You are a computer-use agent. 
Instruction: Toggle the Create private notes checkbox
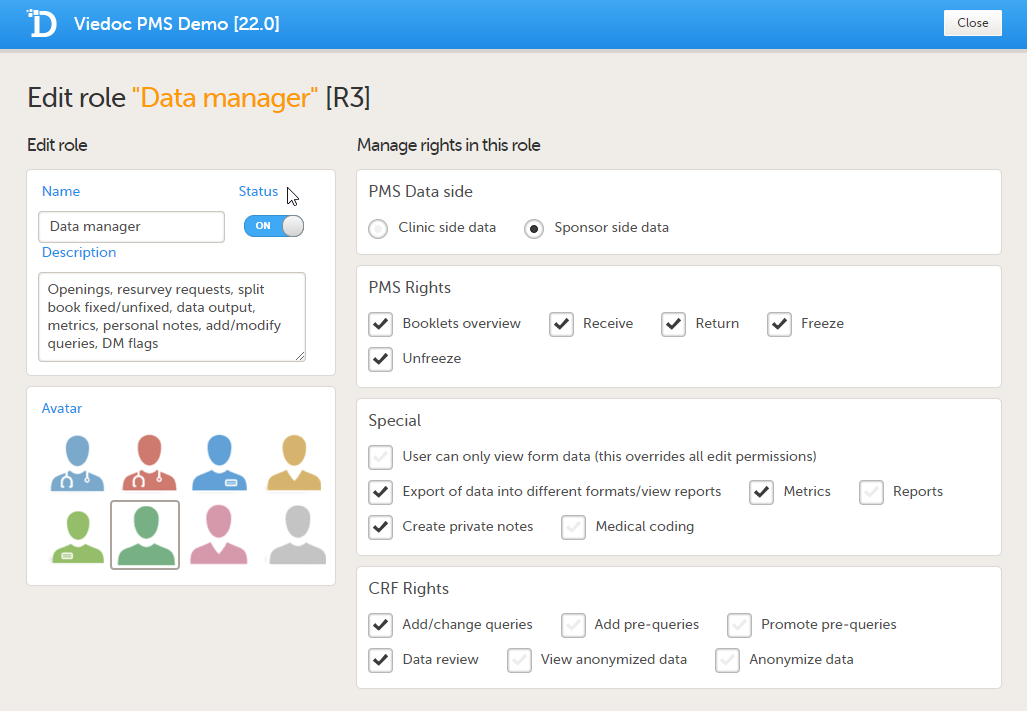pyautogui.click(x=380, y=527)
